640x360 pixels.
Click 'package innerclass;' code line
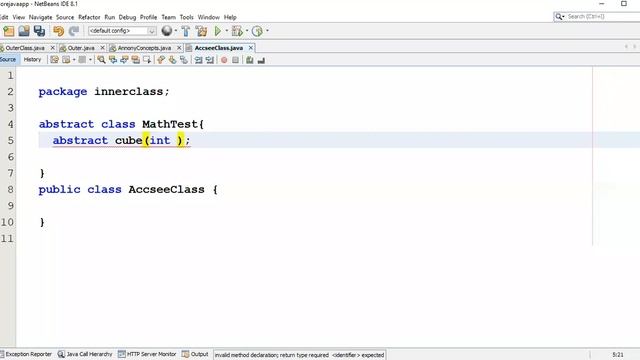tap(104, 91)
